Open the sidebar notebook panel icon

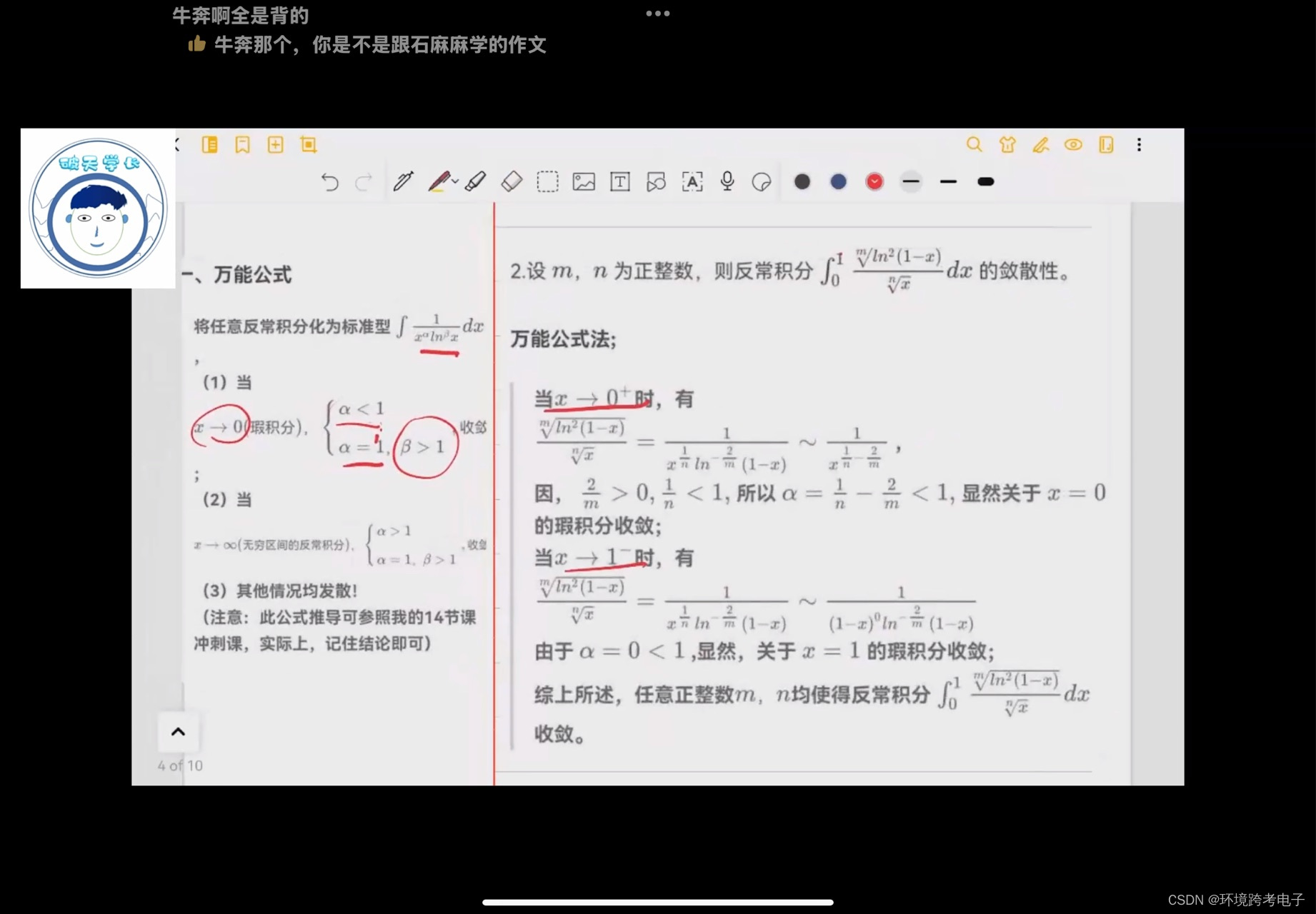pyautogui.click(x=209, y=145)
